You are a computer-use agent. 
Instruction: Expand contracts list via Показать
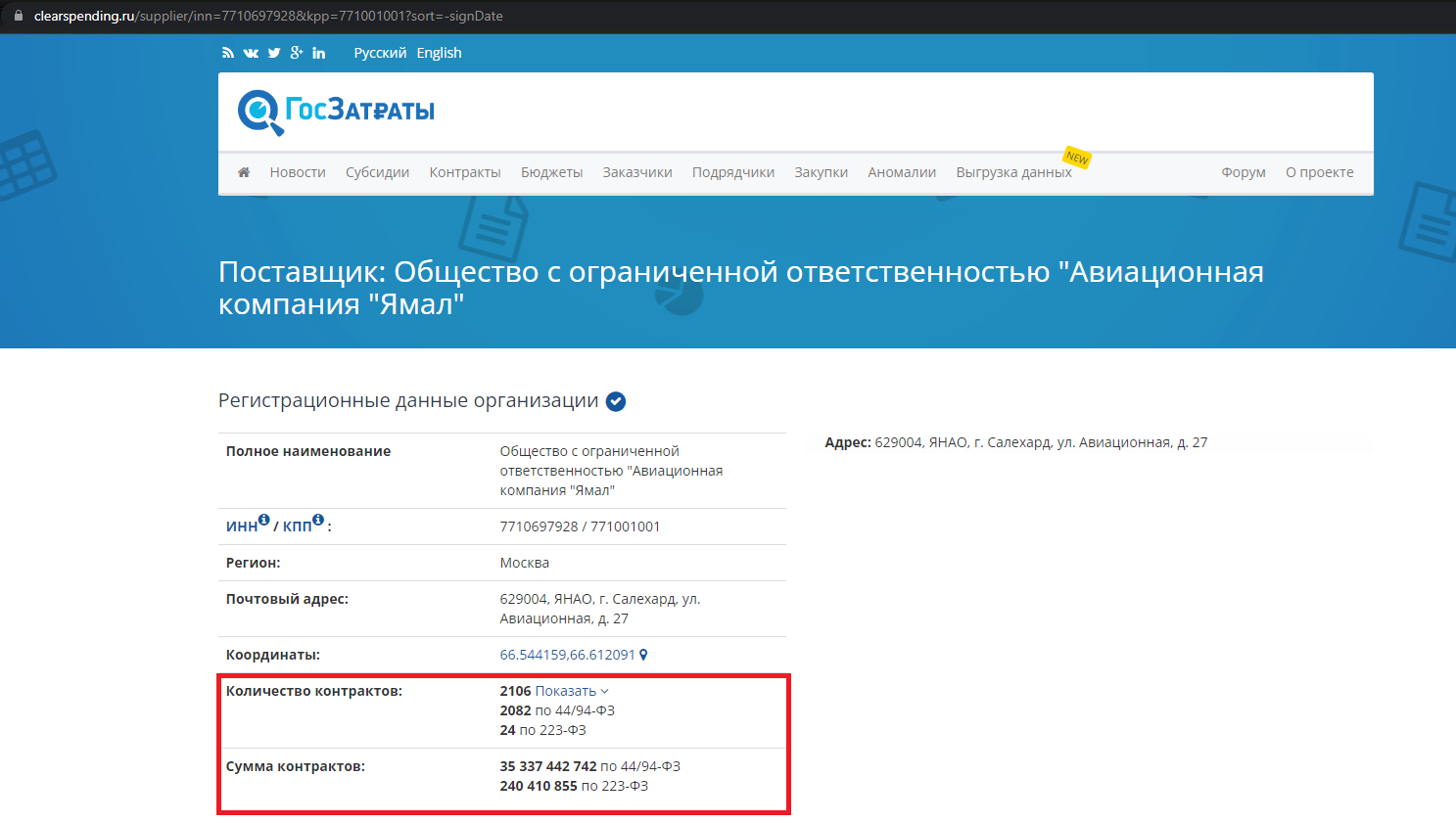click(x=572, y=691)
